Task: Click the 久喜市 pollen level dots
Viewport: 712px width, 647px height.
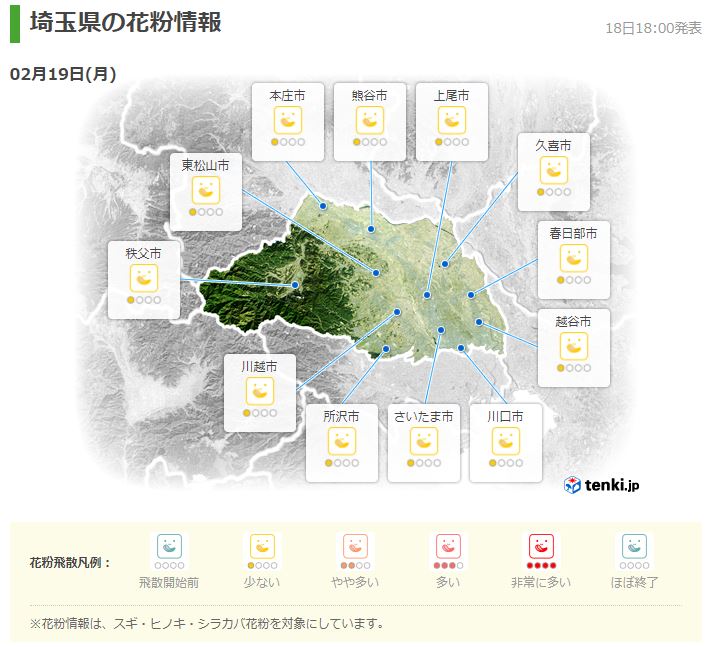Action: (x=554, y=192)
